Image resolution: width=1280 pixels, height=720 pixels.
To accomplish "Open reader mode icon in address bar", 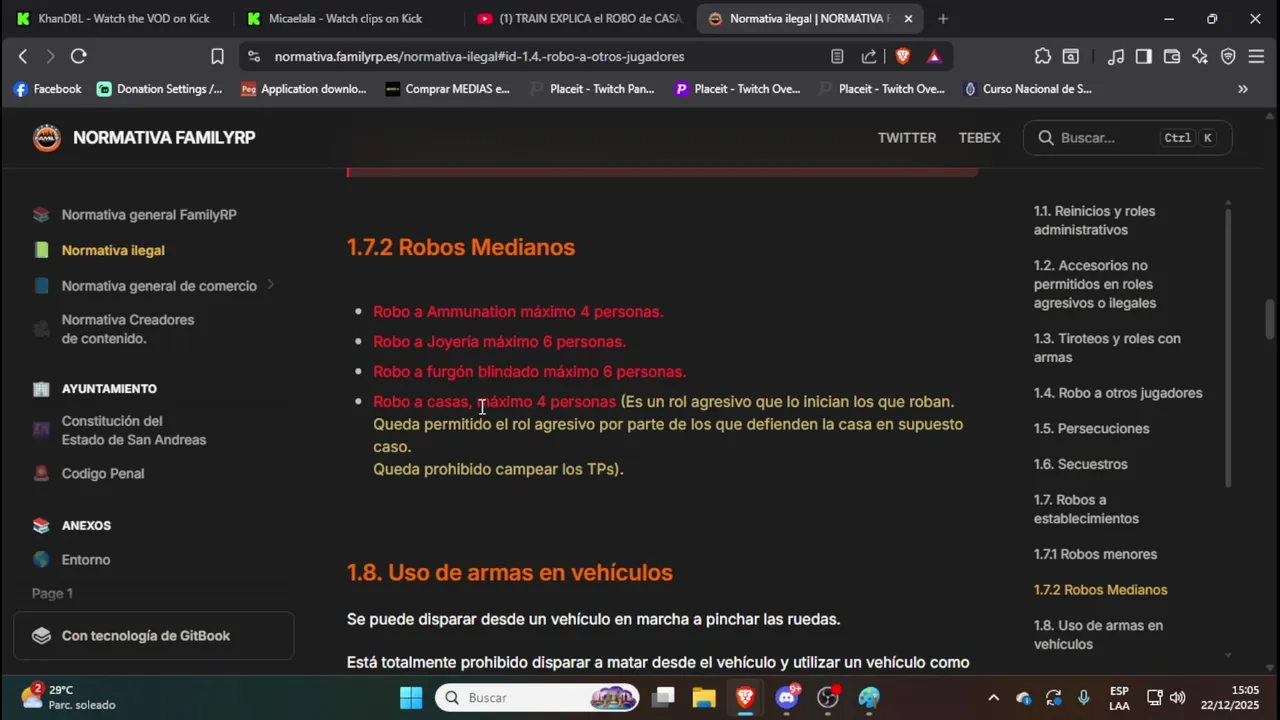I will [837, 57].
